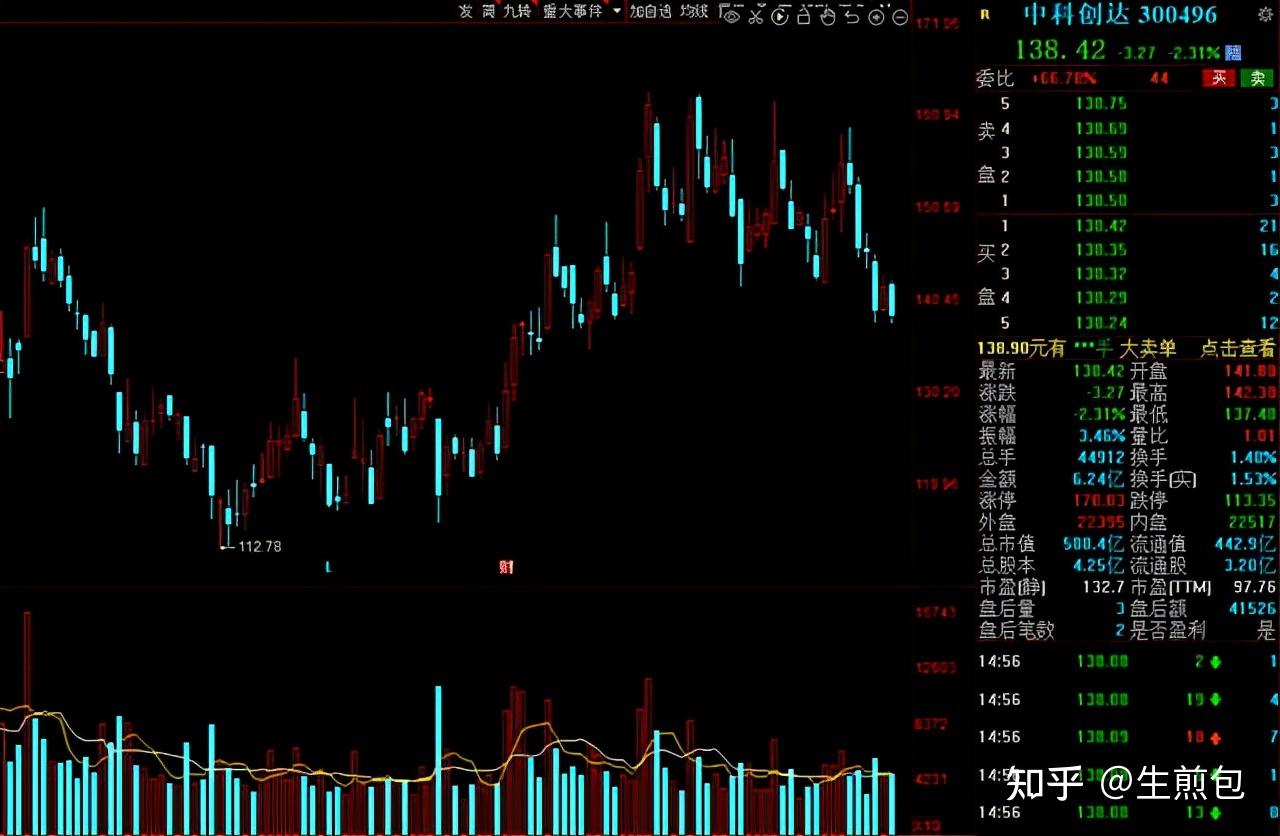
Task: Click the 外盘 outer volume label
Action: 996,523
